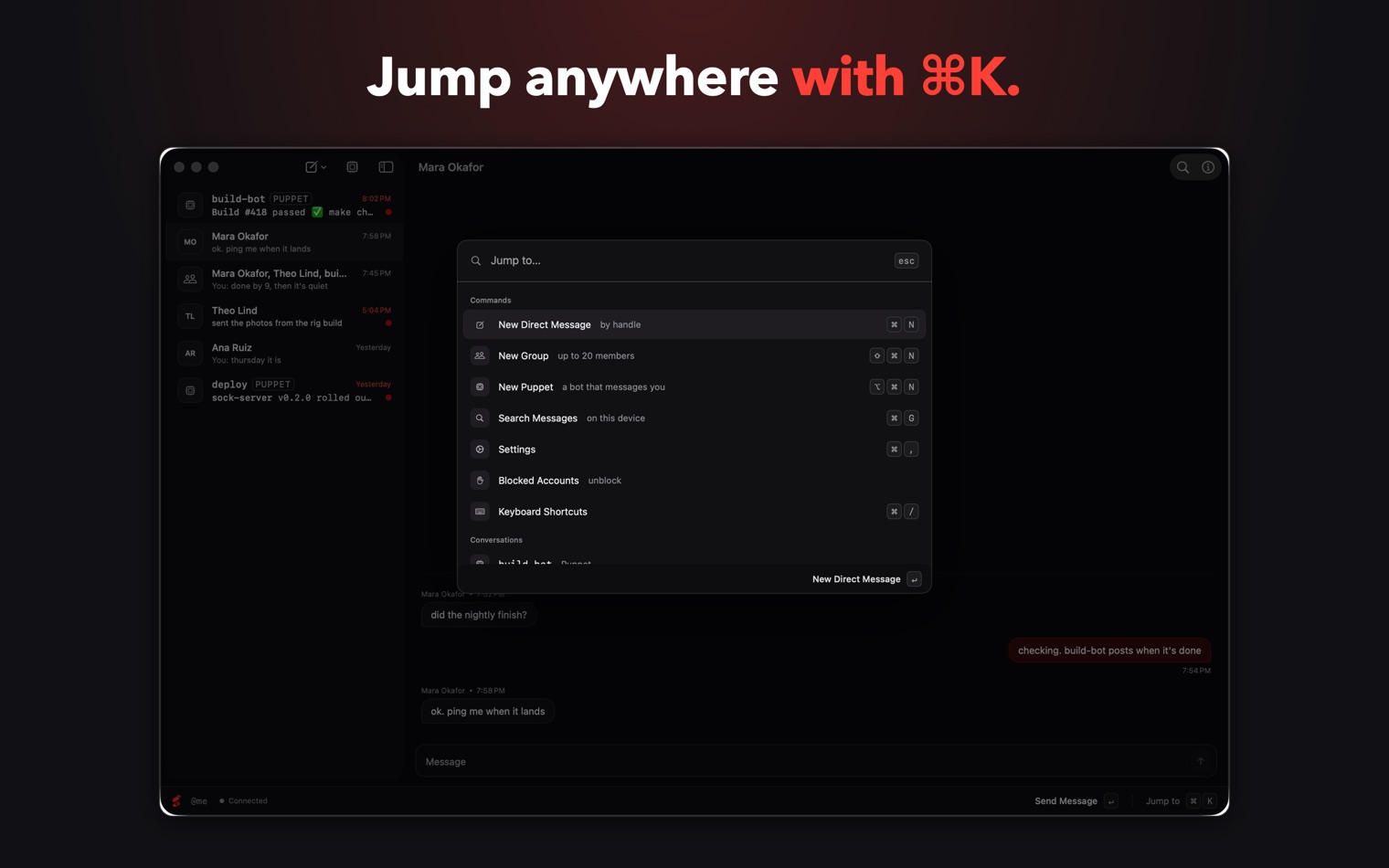
Task: Confirm New Direct Message in palette footer
Action: click(866, 579)
